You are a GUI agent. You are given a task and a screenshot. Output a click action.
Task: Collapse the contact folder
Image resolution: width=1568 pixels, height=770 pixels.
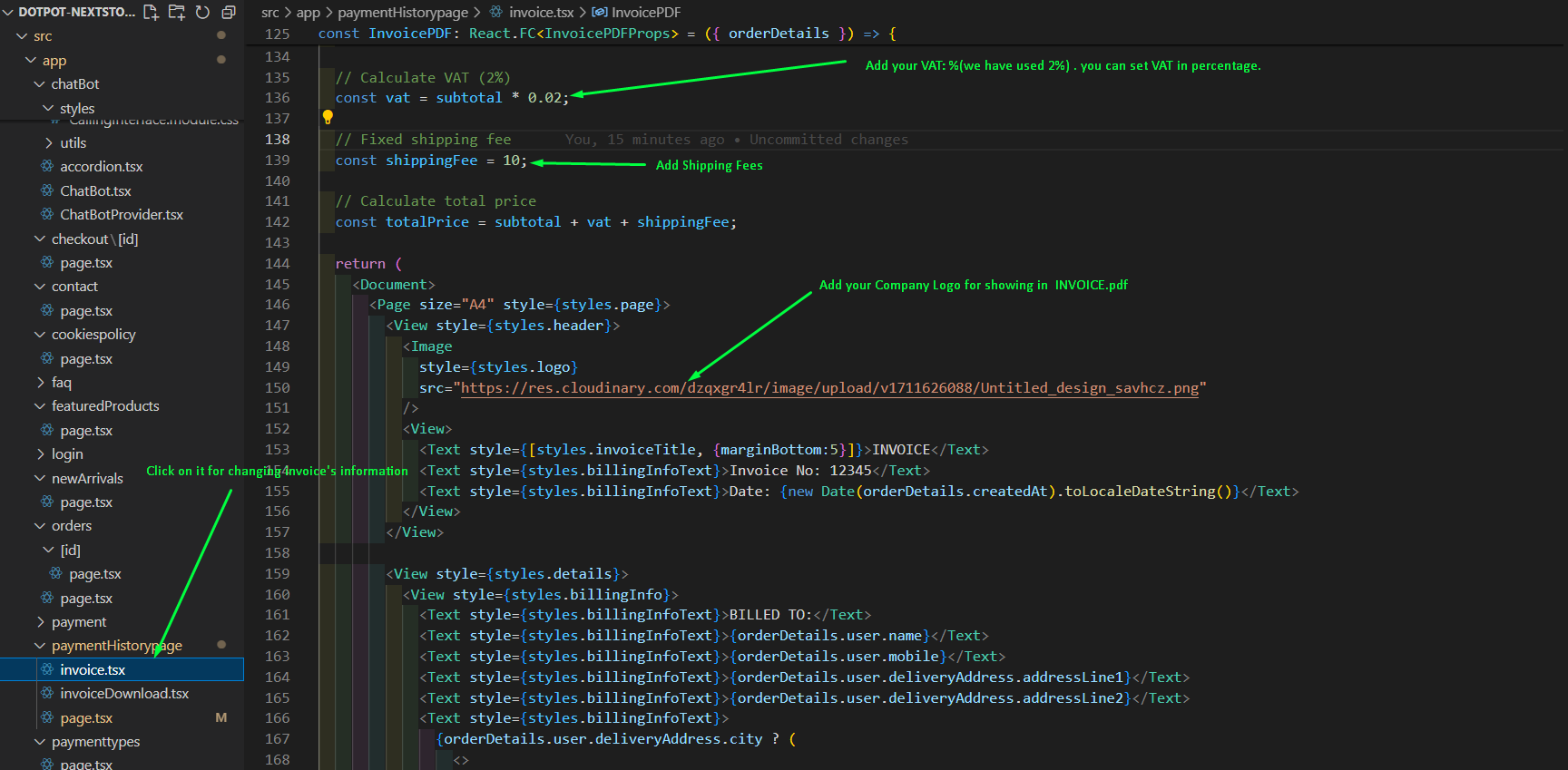(x=40, y=286)
